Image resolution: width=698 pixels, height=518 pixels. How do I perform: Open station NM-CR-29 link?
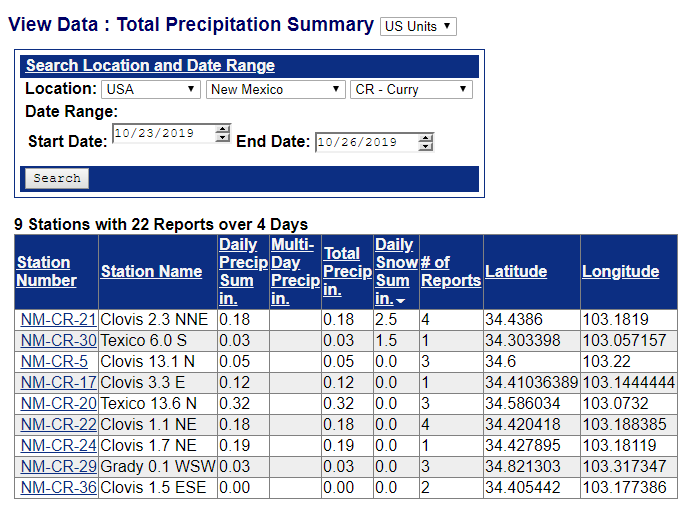tap(58, 466)
